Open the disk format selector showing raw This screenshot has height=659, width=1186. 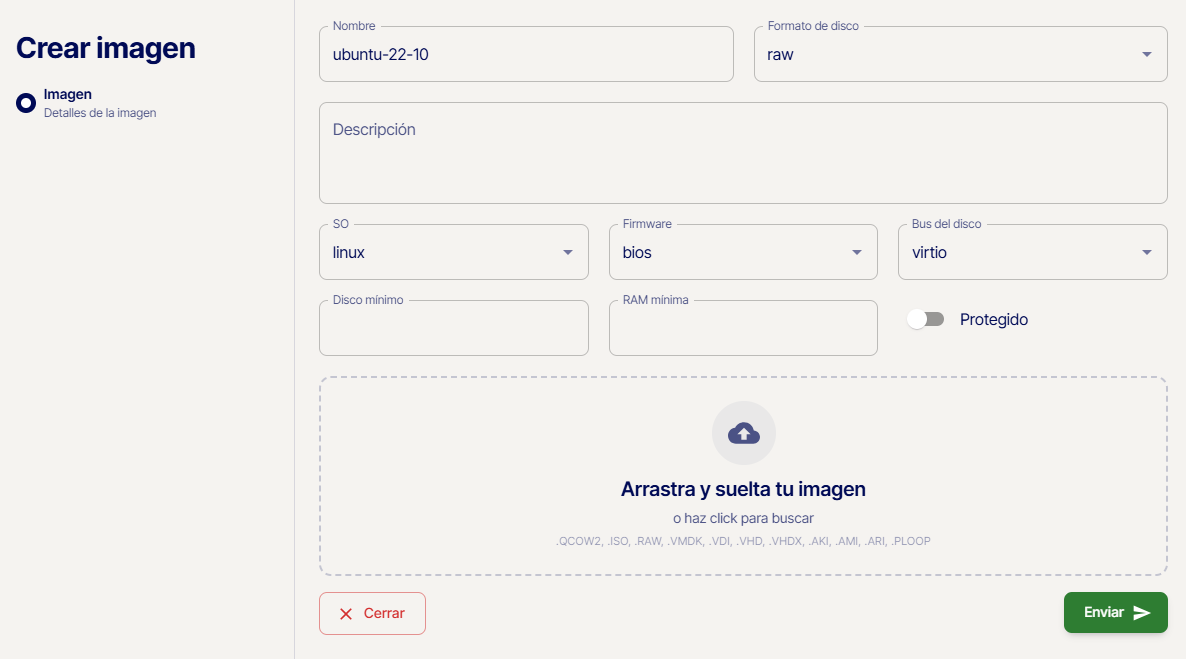click(960, 56)
